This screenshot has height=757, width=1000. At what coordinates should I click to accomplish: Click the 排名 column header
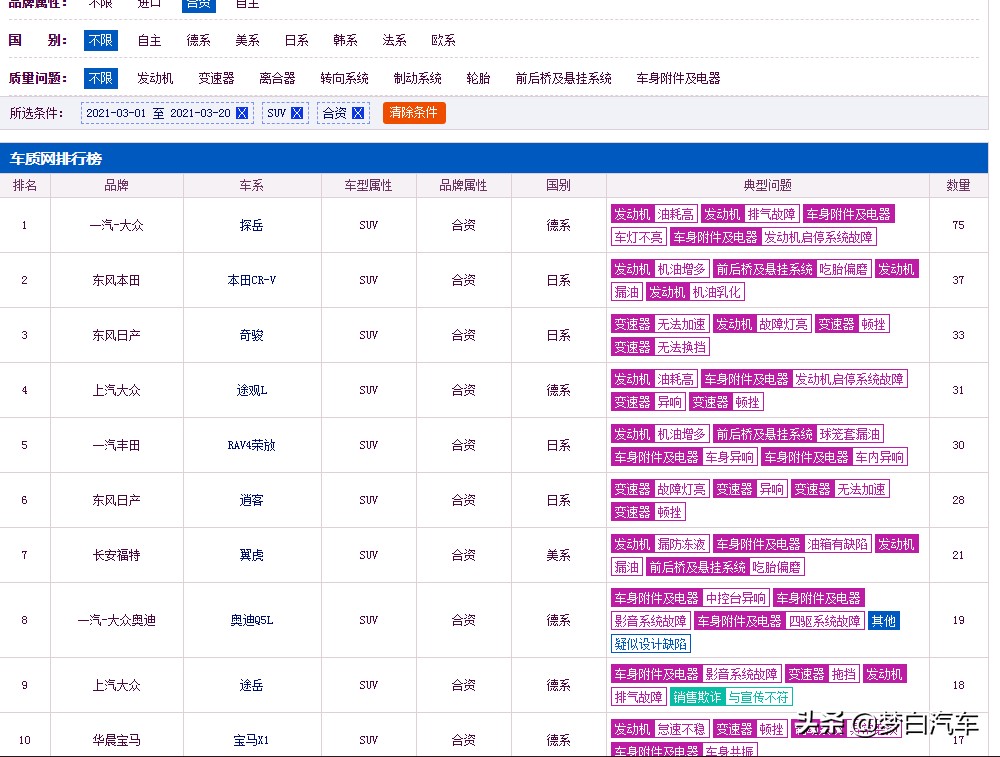click(25, 185)
